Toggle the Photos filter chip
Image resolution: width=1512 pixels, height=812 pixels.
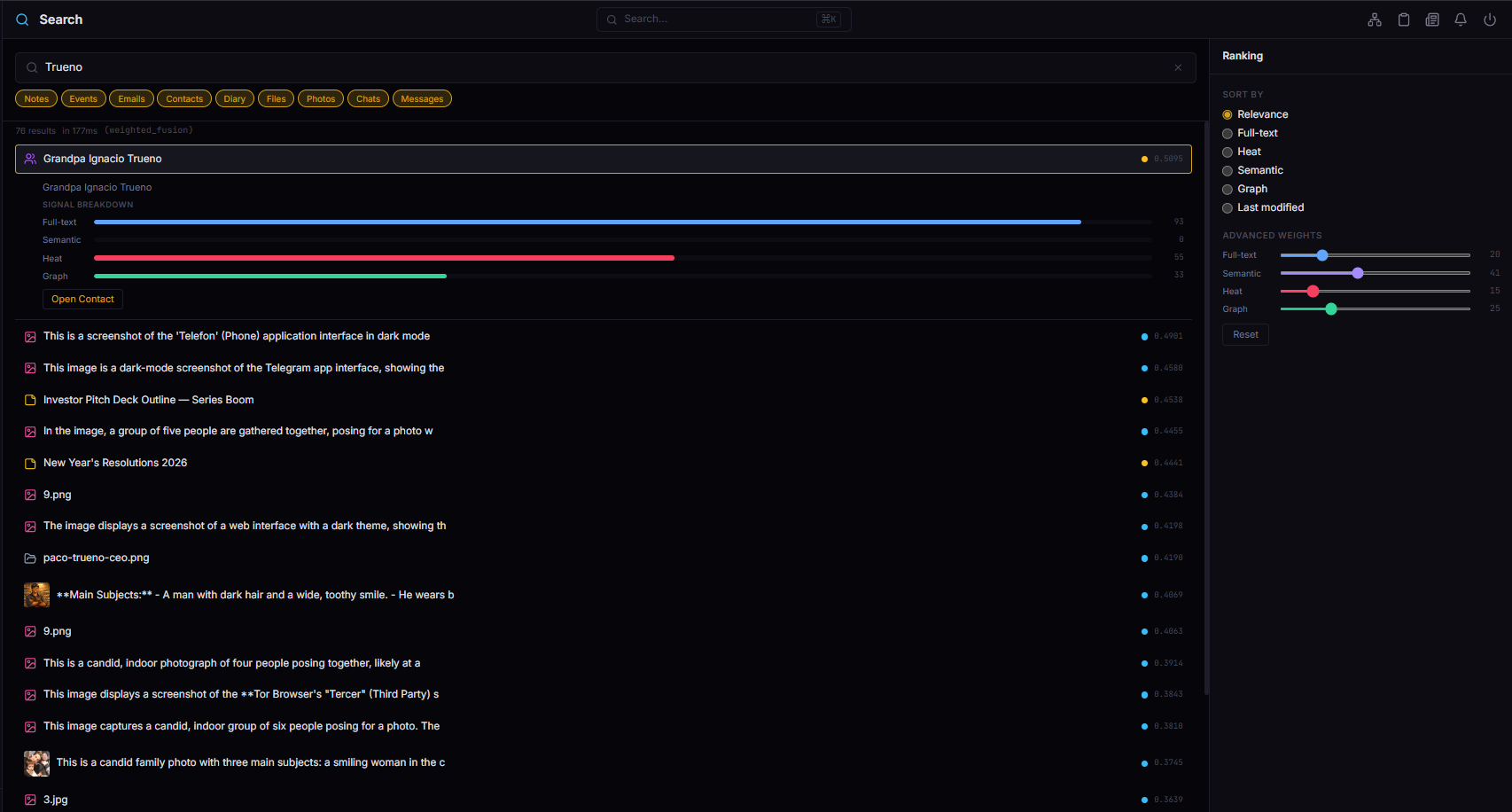(321, 98)
